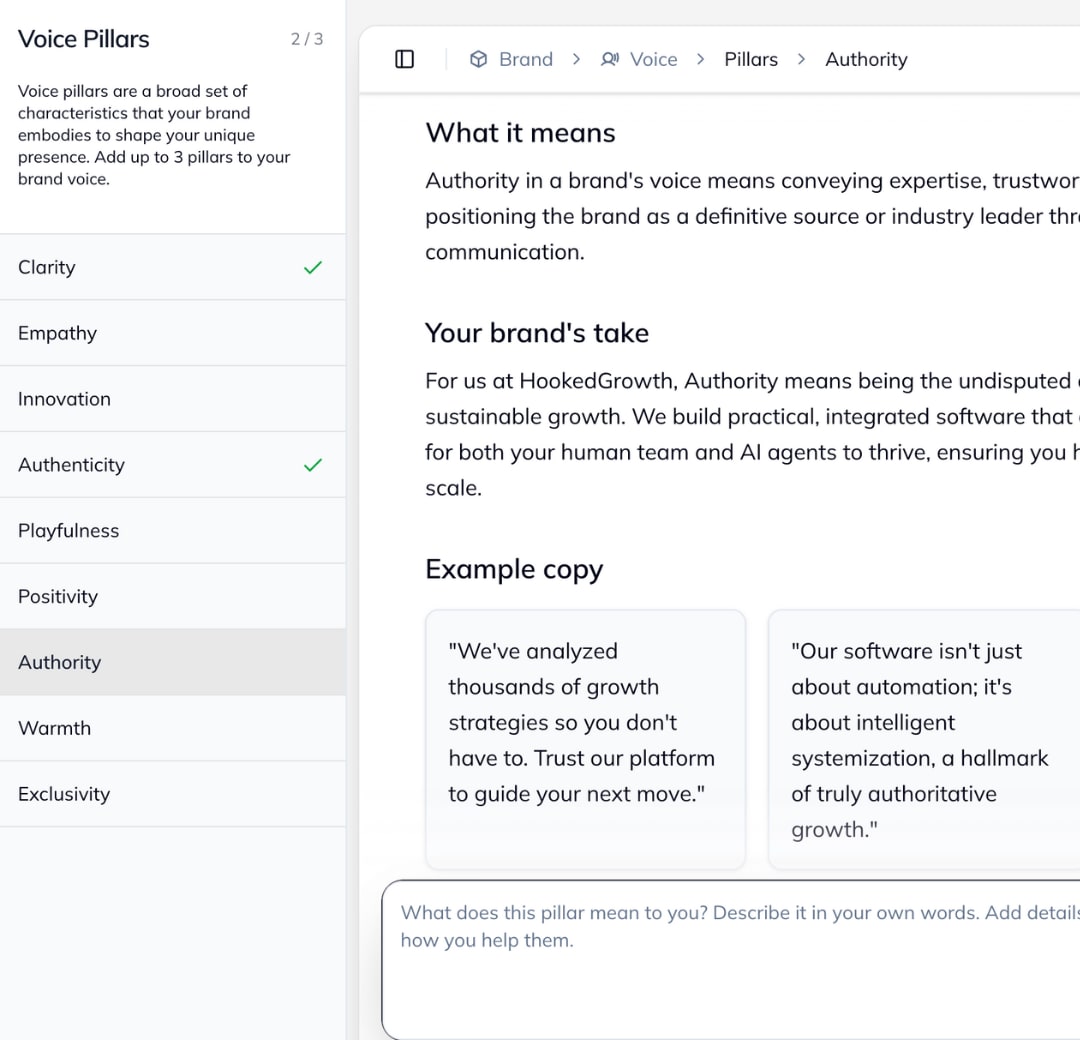The width and height of the screenshot is (1080, 1040).
Task: Click the chevron after Pillars breadcrumb
Action: [x=801, y=59]
